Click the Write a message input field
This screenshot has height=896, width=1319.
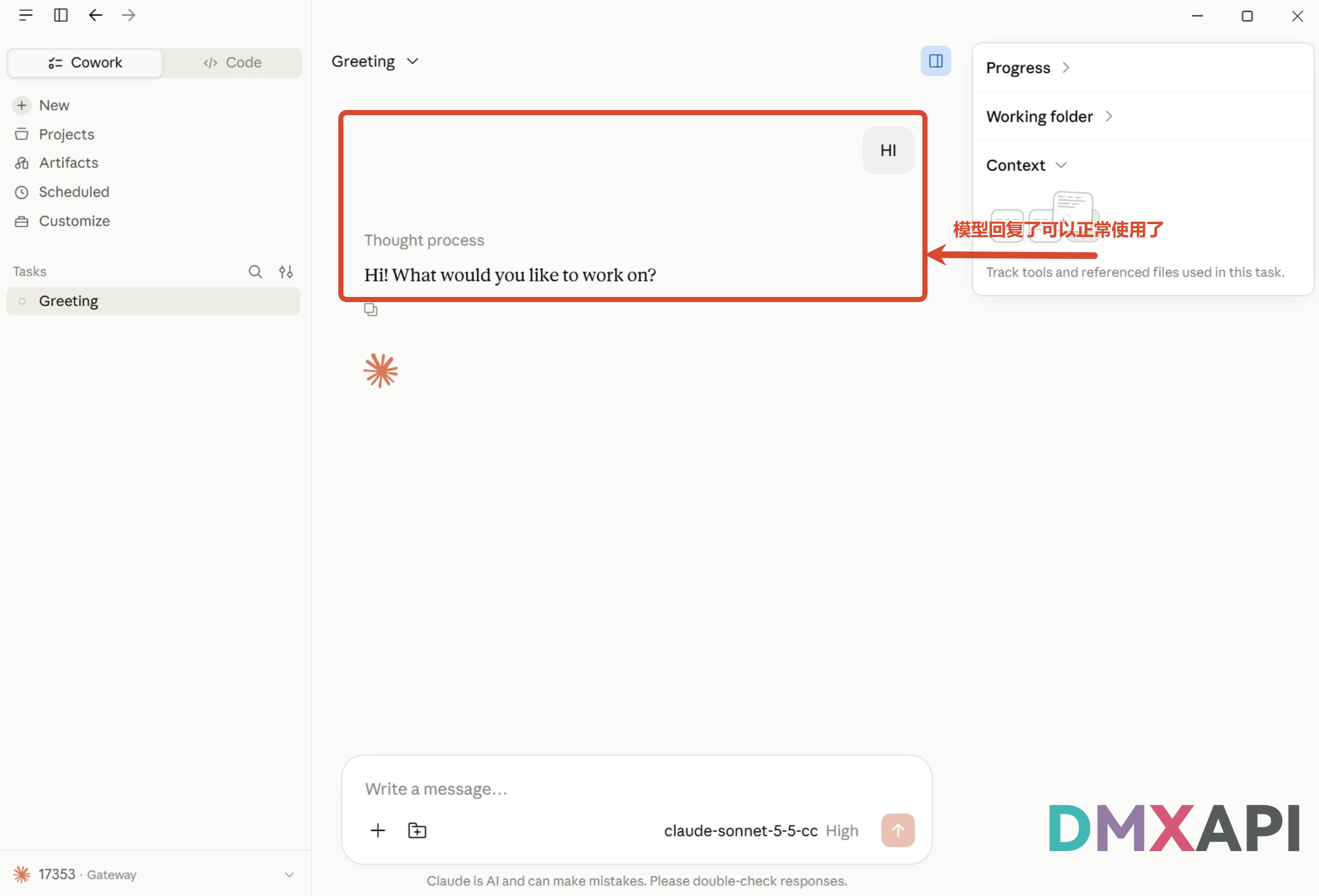tap(636, 789)
